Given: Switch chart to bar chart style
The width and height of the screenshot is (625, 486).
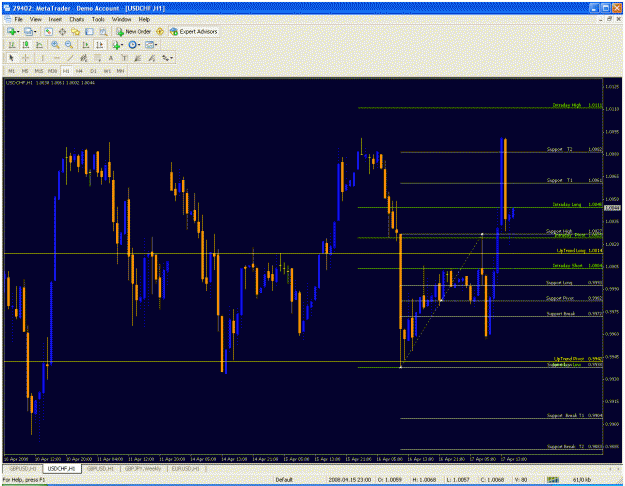Looking at the screenshot, I should (x=12, y=45).
